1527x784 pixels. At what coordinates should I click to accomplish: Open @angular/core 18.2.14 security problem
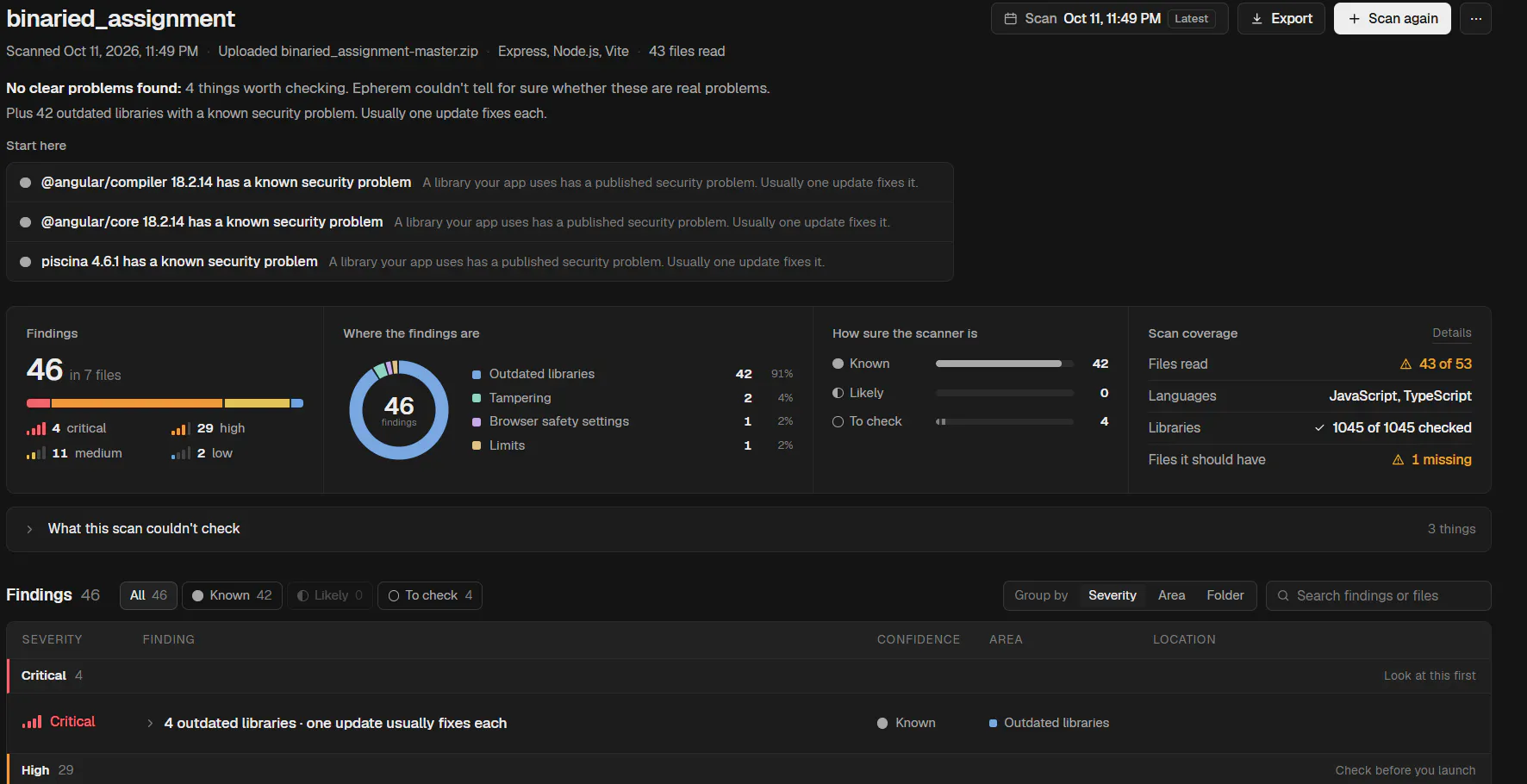click(x=479, y=222)
